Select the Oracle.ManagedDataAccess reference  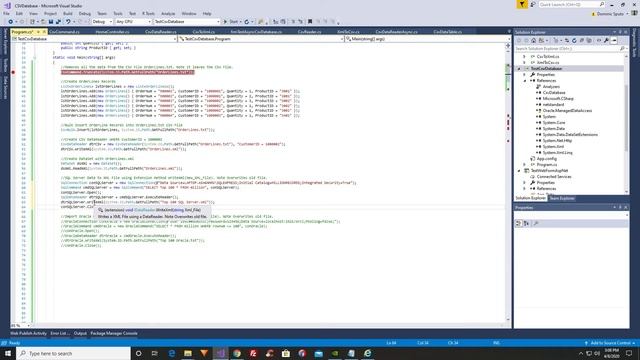pyautogui.click(x=567, y=111)
